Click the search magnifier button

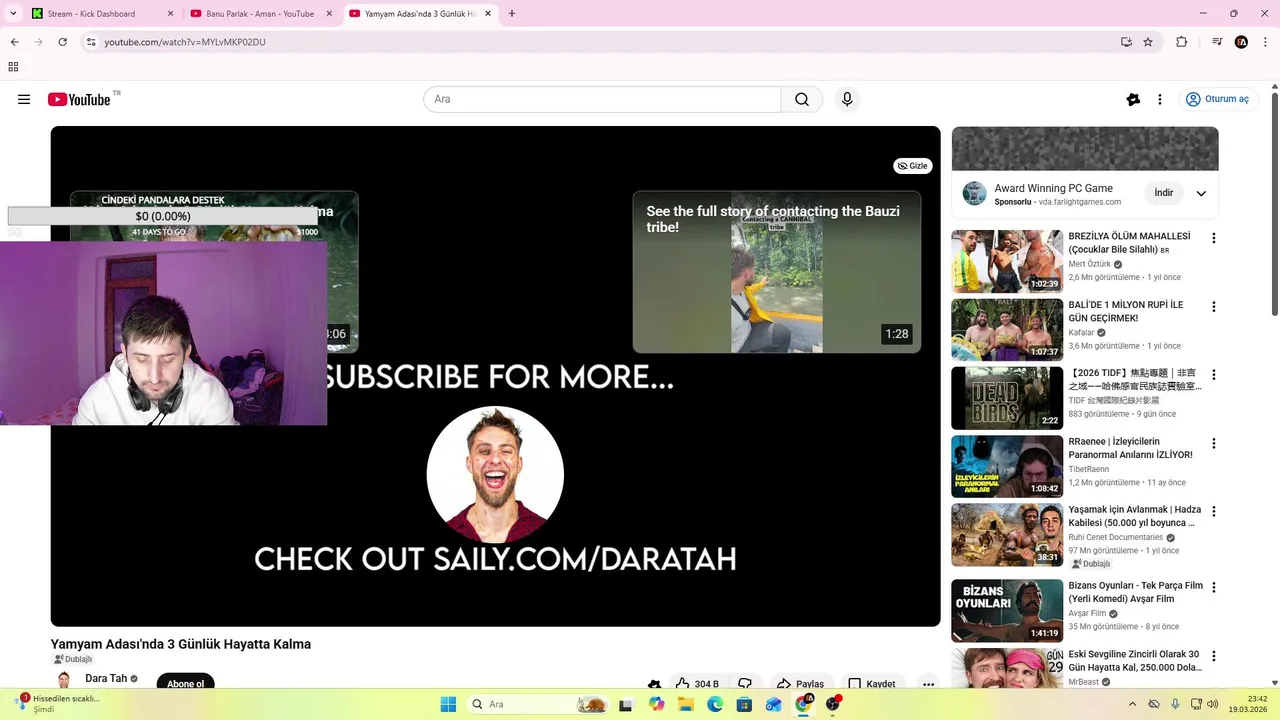coord(802,99)
